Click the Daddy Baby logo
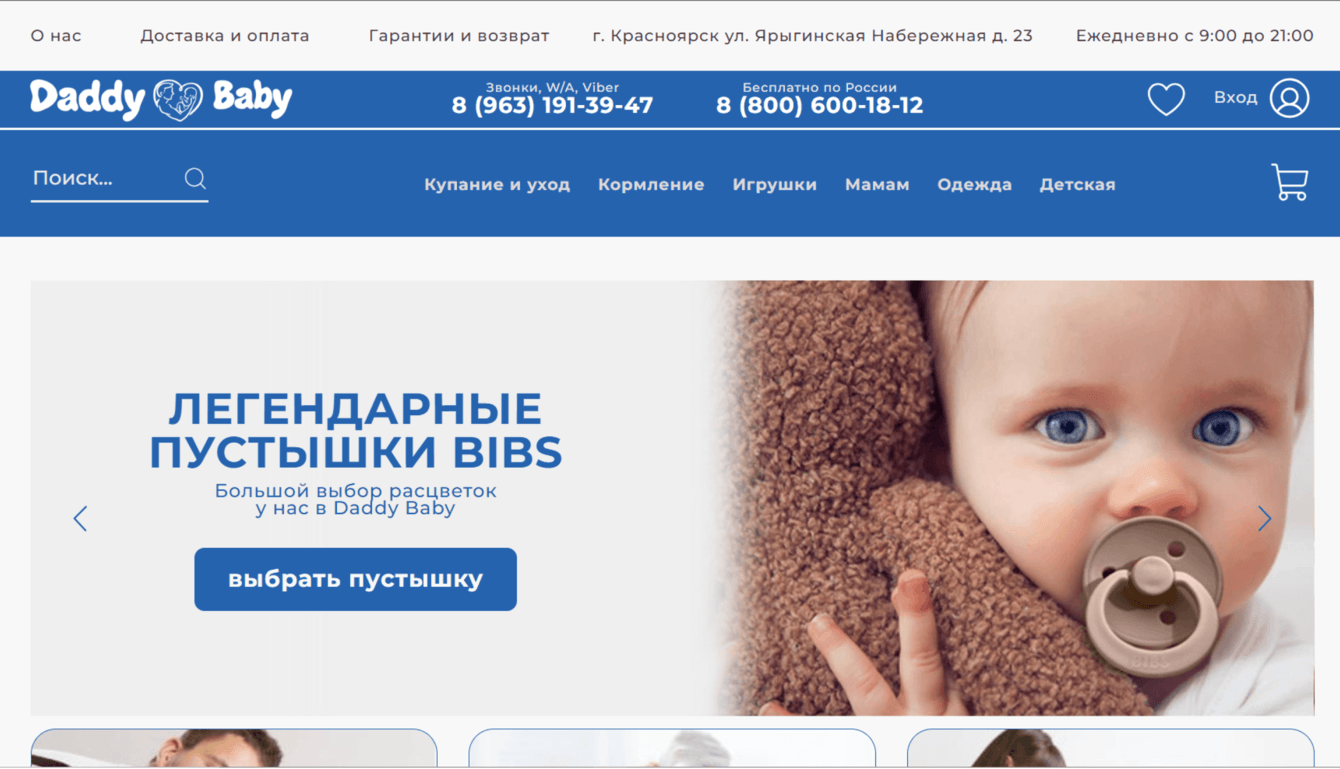 [x=161, y=99]
